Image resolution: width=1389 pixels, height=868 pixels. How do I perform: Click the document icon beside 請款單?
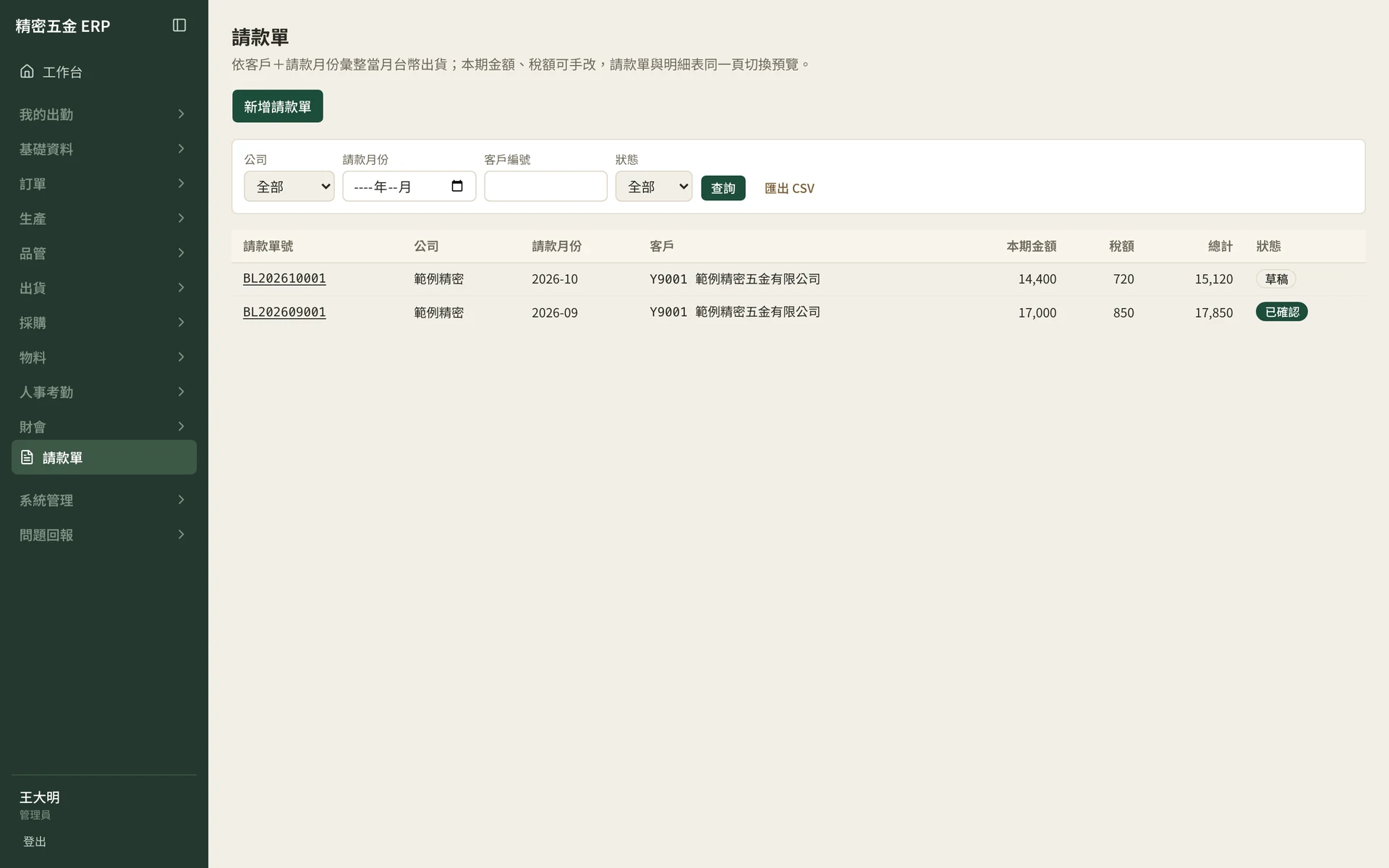(x=27, y=457)
